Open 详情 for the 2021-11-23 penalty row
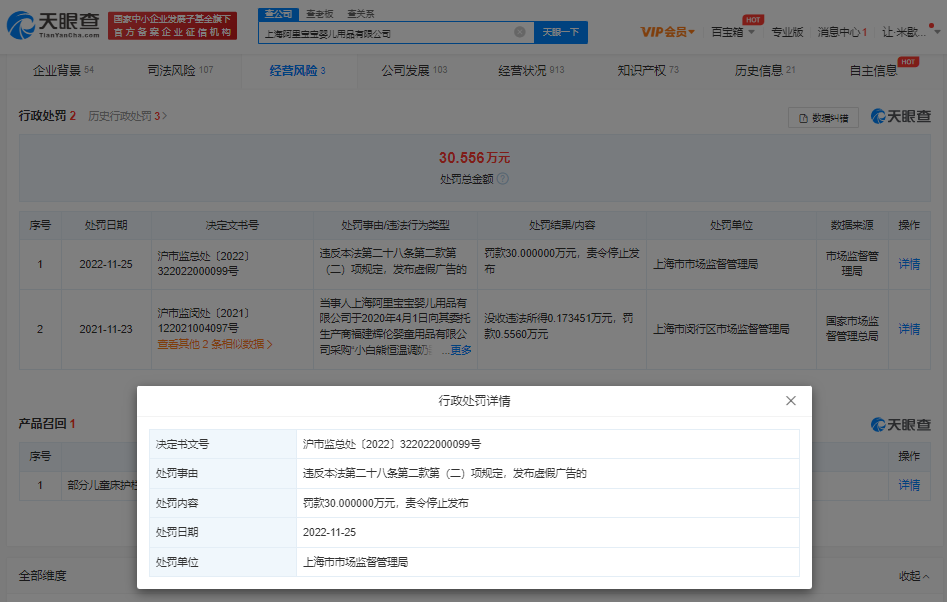This screenshot has width=947, height=602. click(909, 328)
